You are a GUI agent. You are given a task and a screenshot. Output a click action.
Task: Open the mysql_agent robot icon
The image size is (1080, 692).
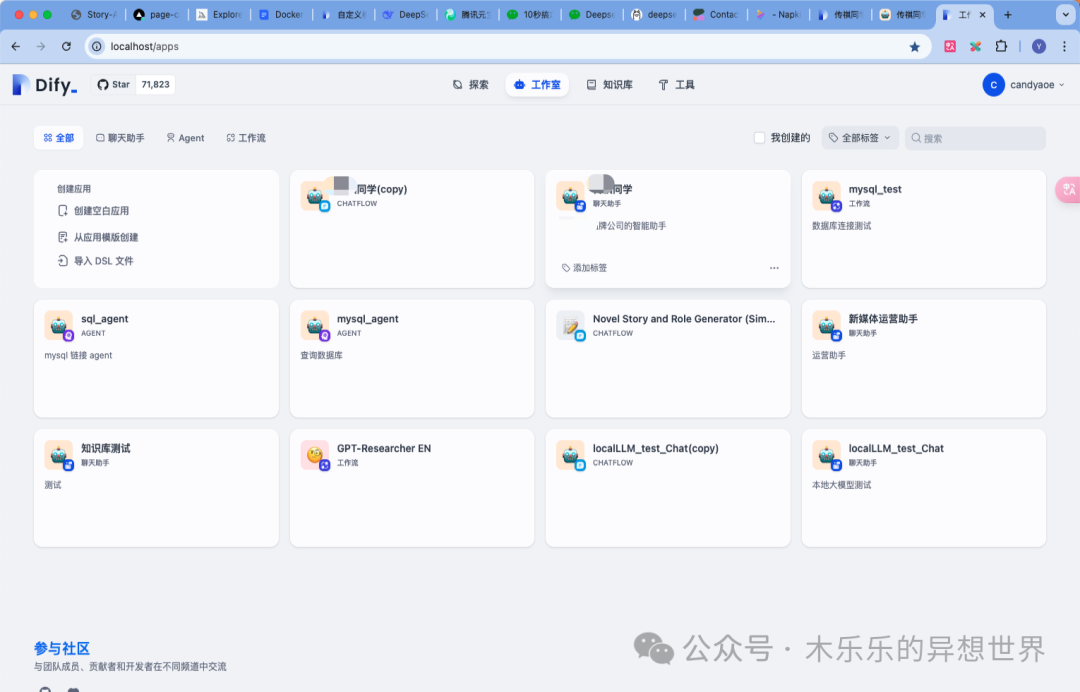[315, 325]
